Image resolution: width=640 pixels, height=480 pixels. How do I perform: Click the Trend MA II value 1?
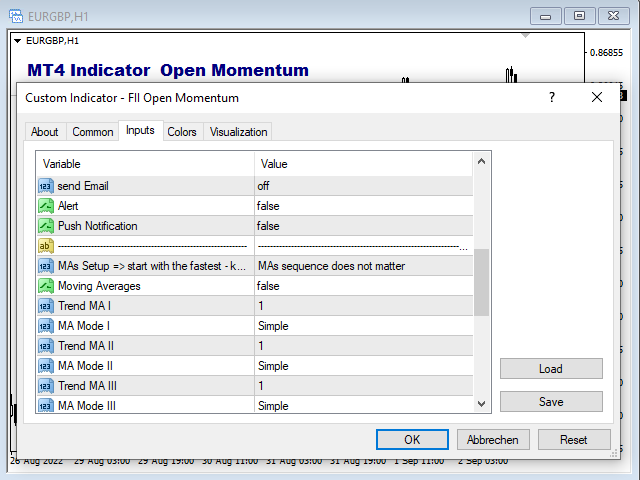[261, 346]
